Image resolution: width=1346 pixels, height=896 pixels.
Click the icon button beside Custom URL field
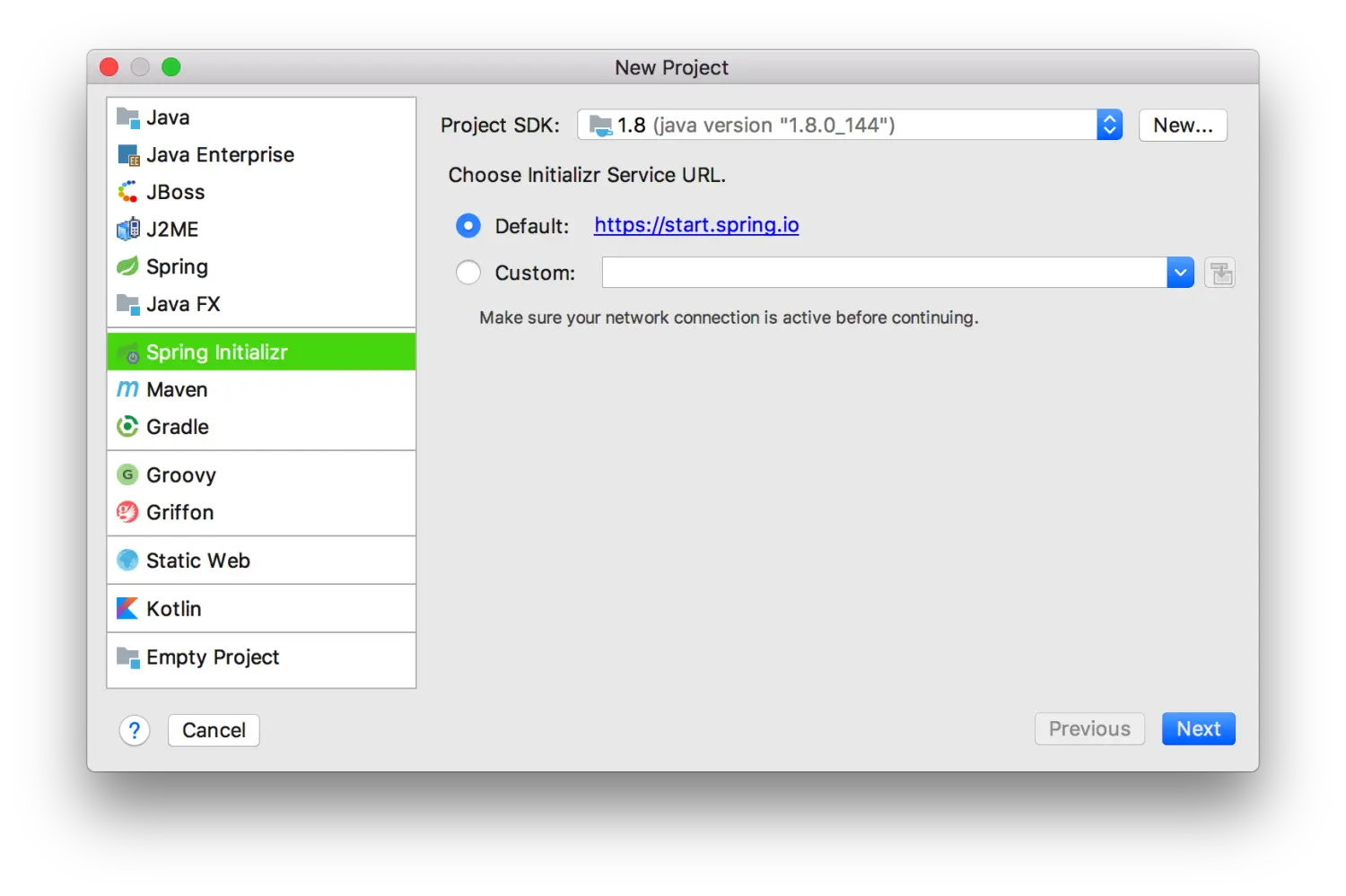click(x=1220, y=273)
